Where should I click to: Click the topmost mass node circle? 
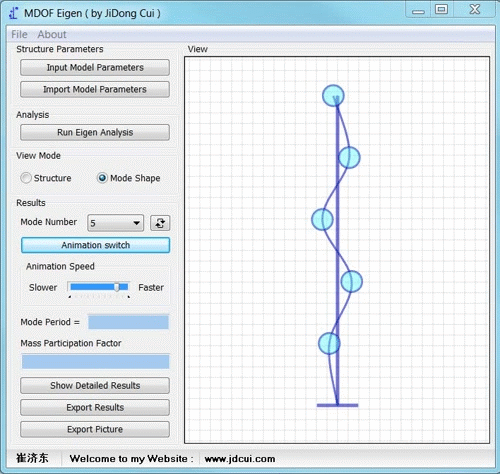(333, 96)
